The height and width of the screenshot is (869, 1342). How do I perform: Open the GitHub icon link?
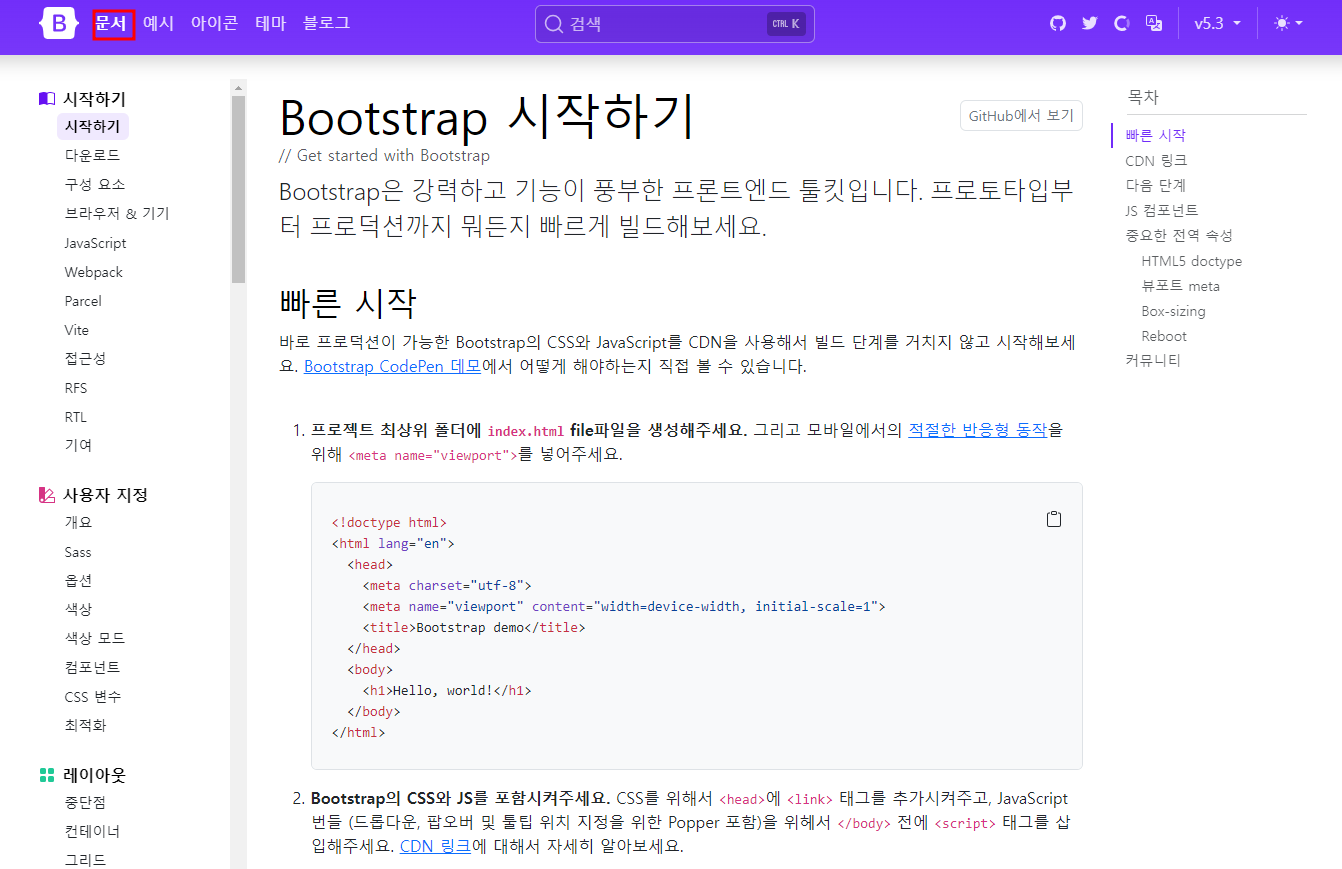pos(1058,23)
